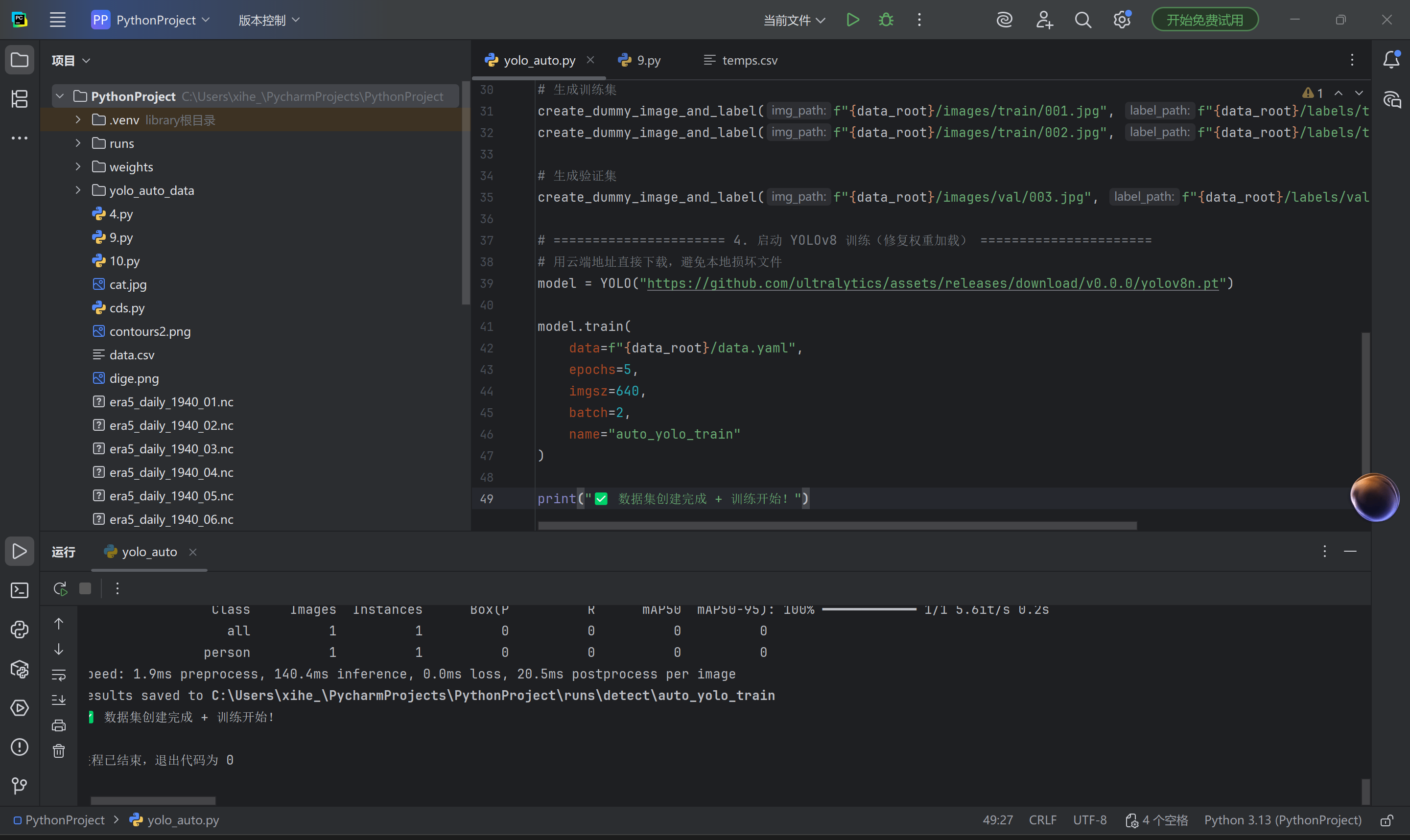This screenshot has width=1410, height=840.
Task: Click the 开始免费试用 button
Action: (x=1204, y=20)
